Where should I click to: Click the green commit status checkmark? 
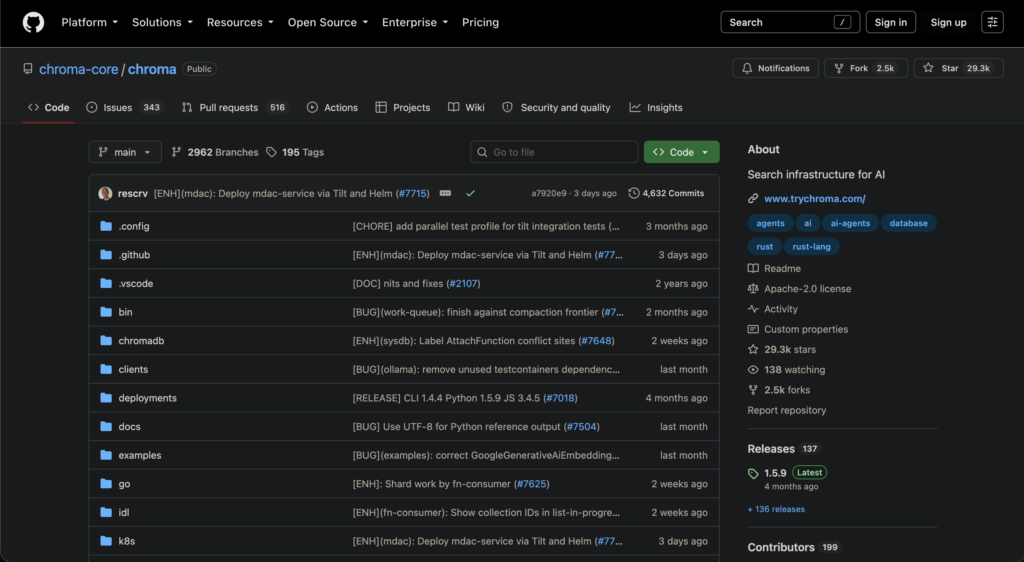click(x=470, y=193)
